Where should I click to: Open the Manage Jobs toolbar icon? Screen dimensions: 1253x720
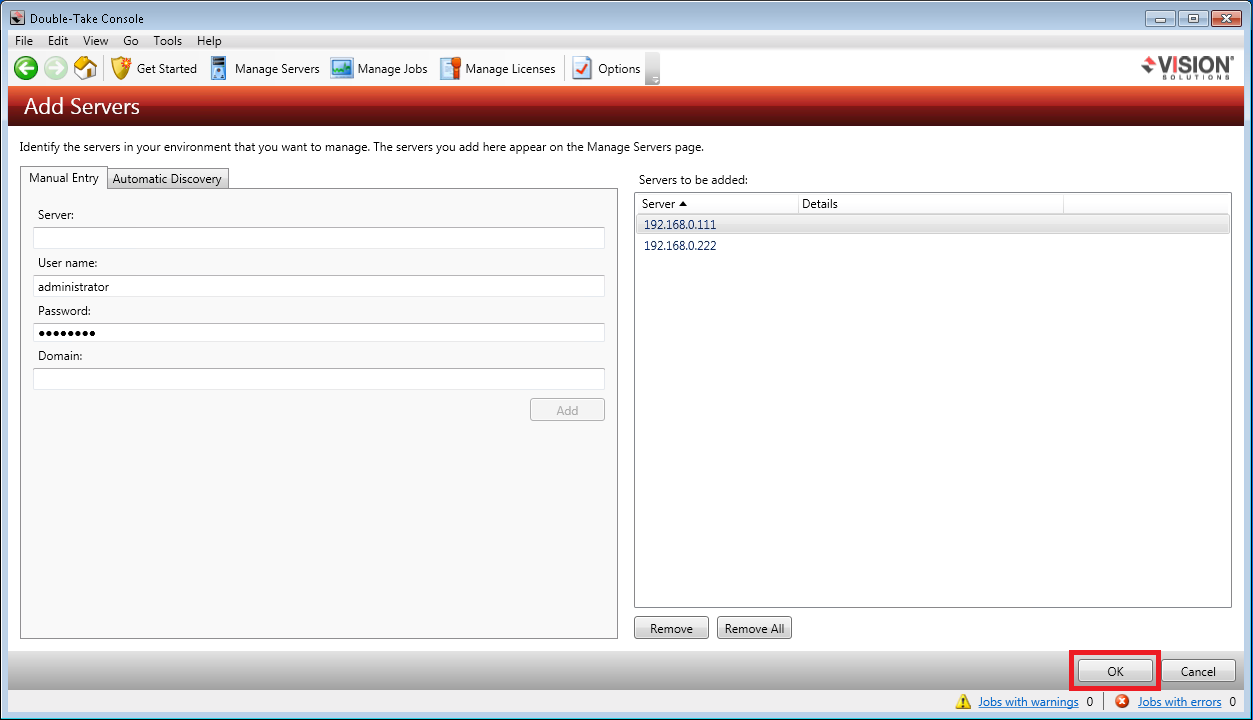coord(342,68)
